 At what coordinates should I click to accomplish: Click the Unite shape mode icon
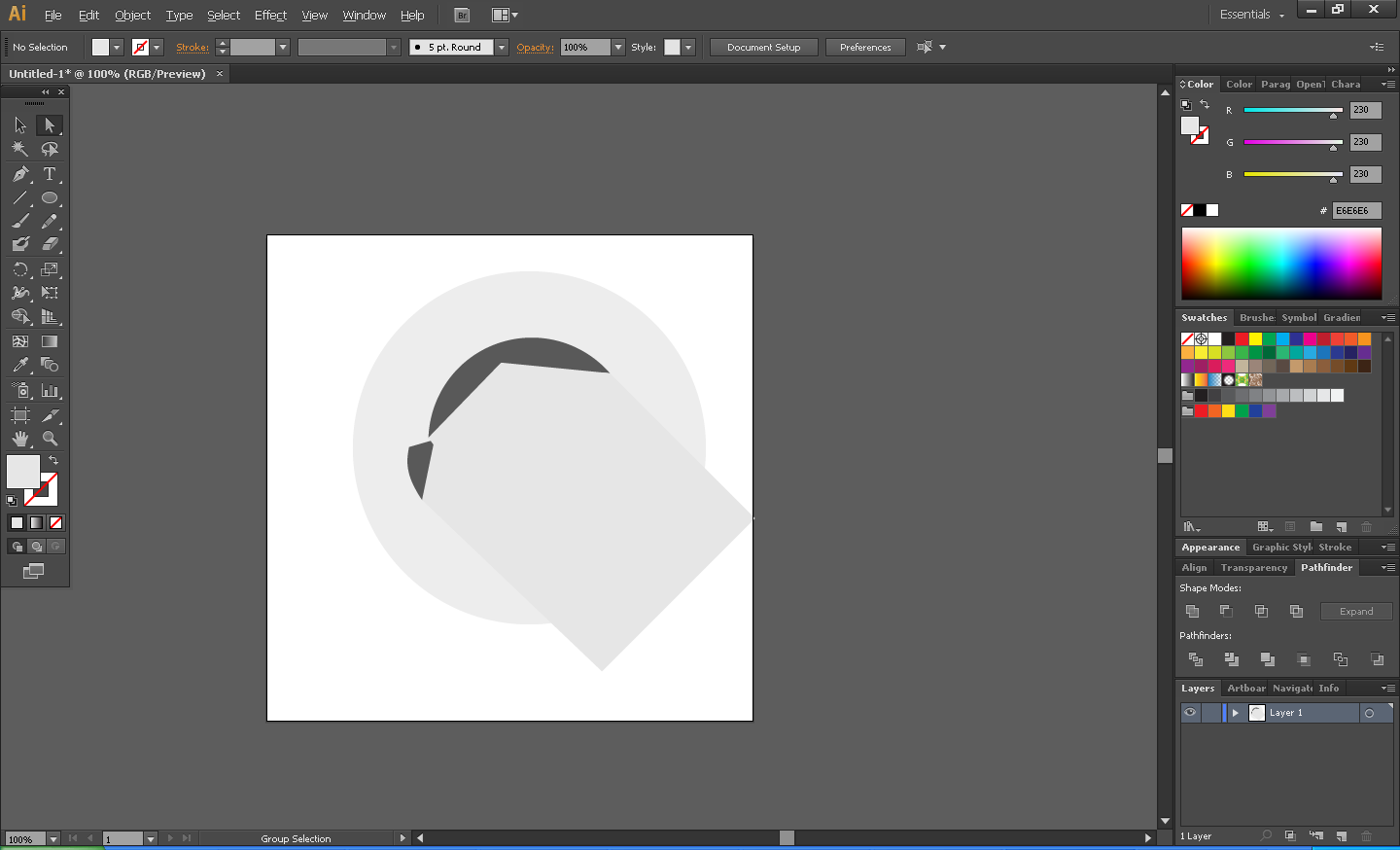[1192, 611]
